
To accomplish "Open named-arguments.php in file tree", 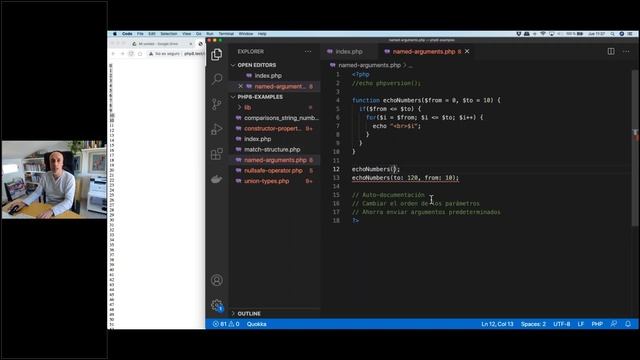I will (x=275, y=160).
